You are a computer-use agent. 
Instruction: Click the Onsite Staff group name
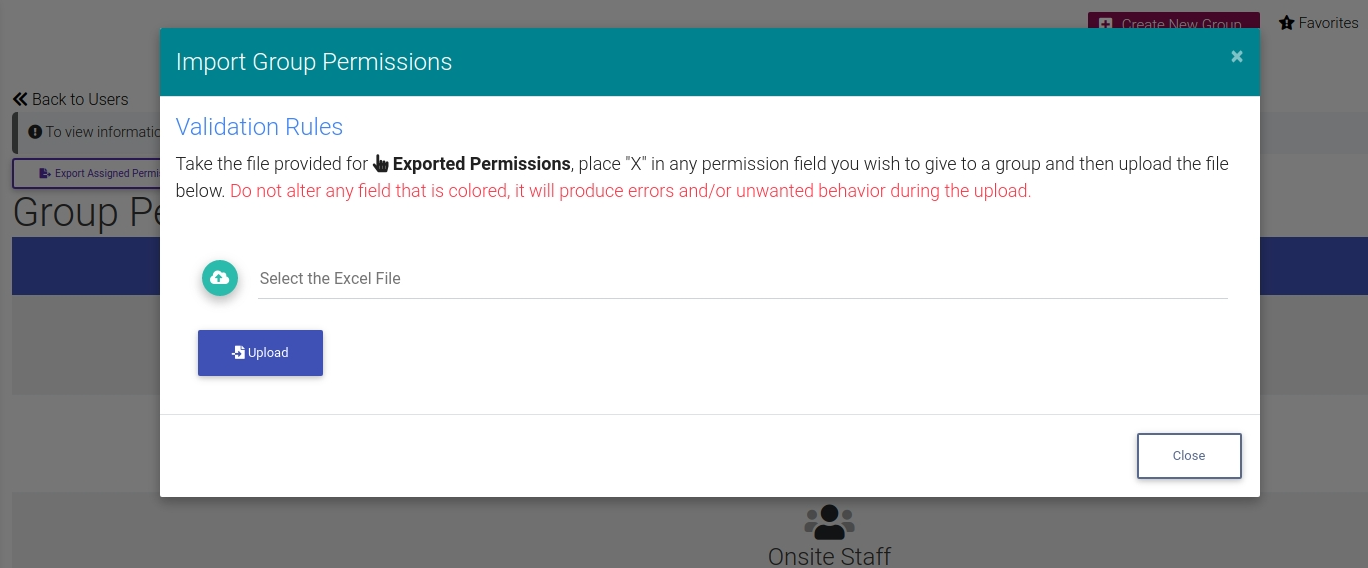[829, 556]
